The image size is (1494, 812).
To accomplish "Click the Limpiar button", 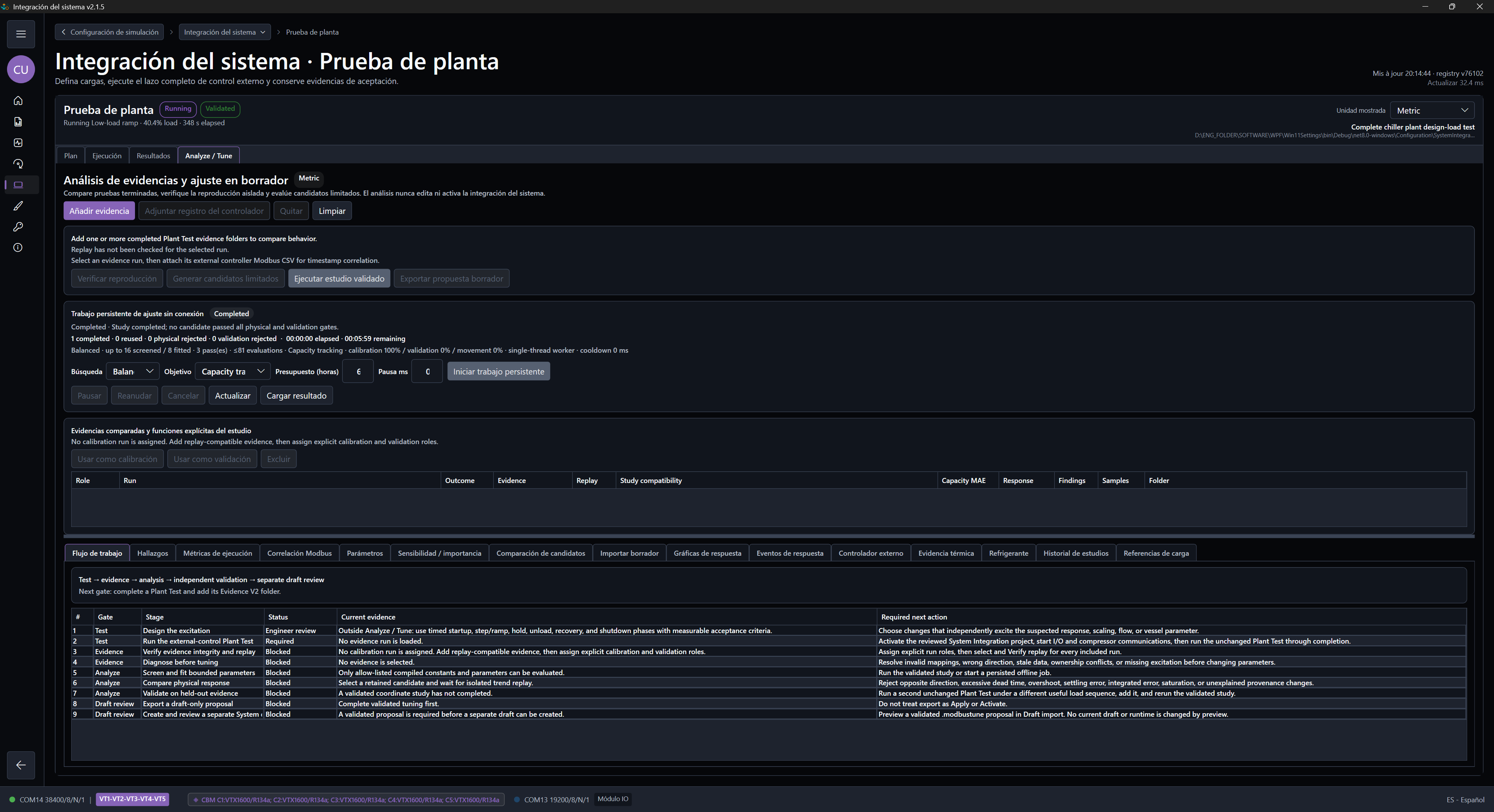I will click(332, 211).
